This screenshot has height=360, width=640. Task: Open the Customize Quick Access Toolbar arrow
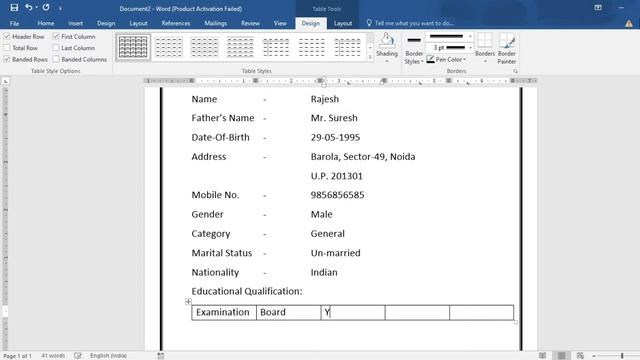tap(60, 8)
